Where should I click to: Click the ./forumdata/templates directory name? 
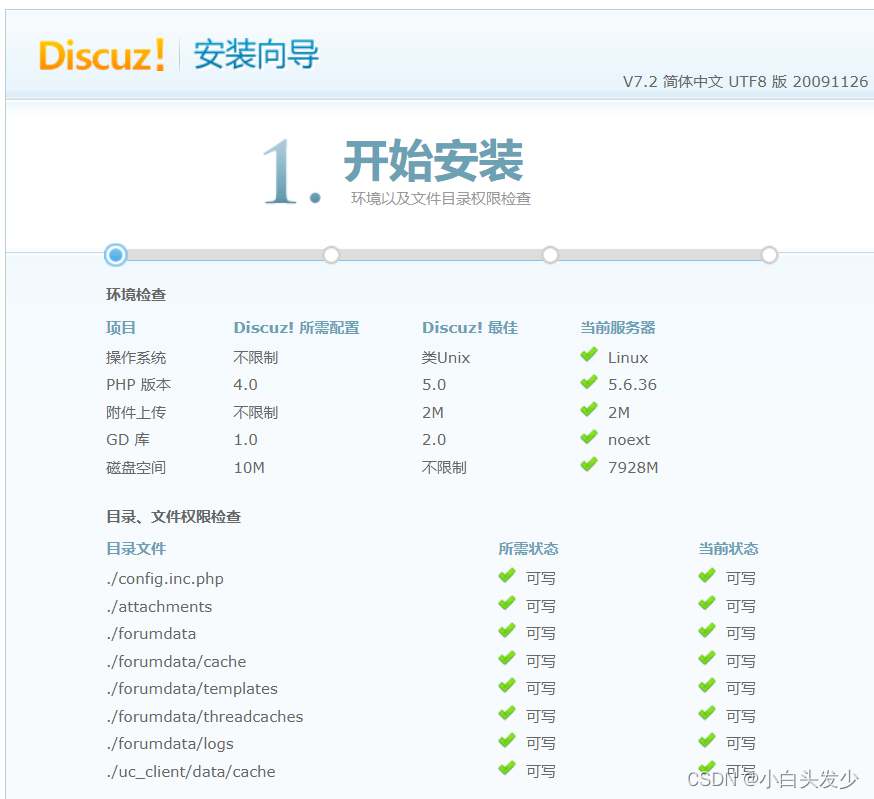(192, 689)
